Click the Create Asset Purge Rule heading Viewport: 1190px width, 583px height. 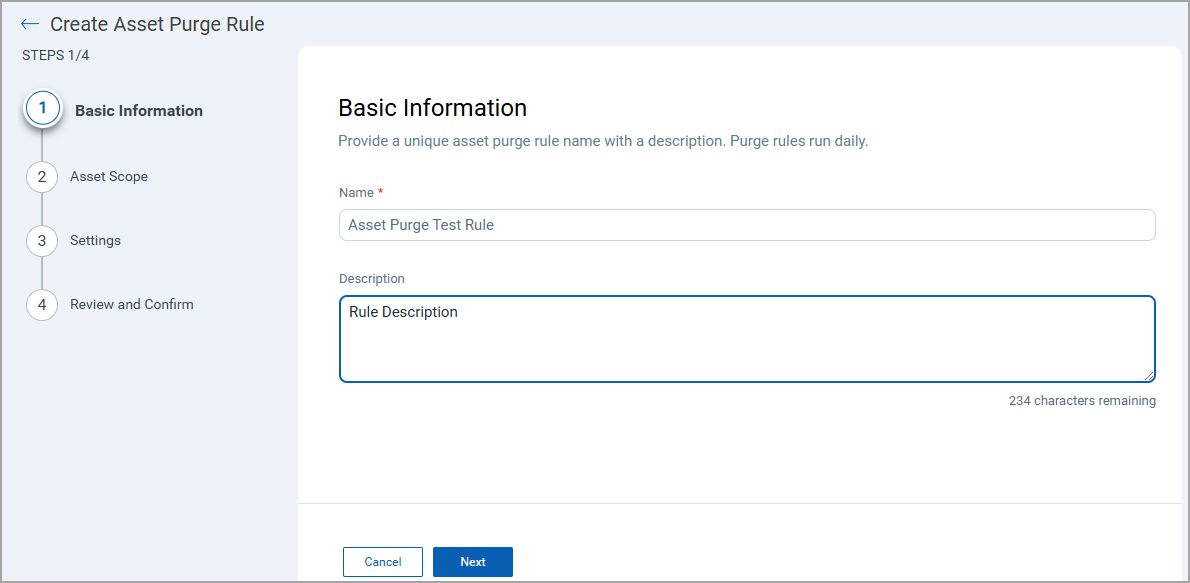coord(157,23)
